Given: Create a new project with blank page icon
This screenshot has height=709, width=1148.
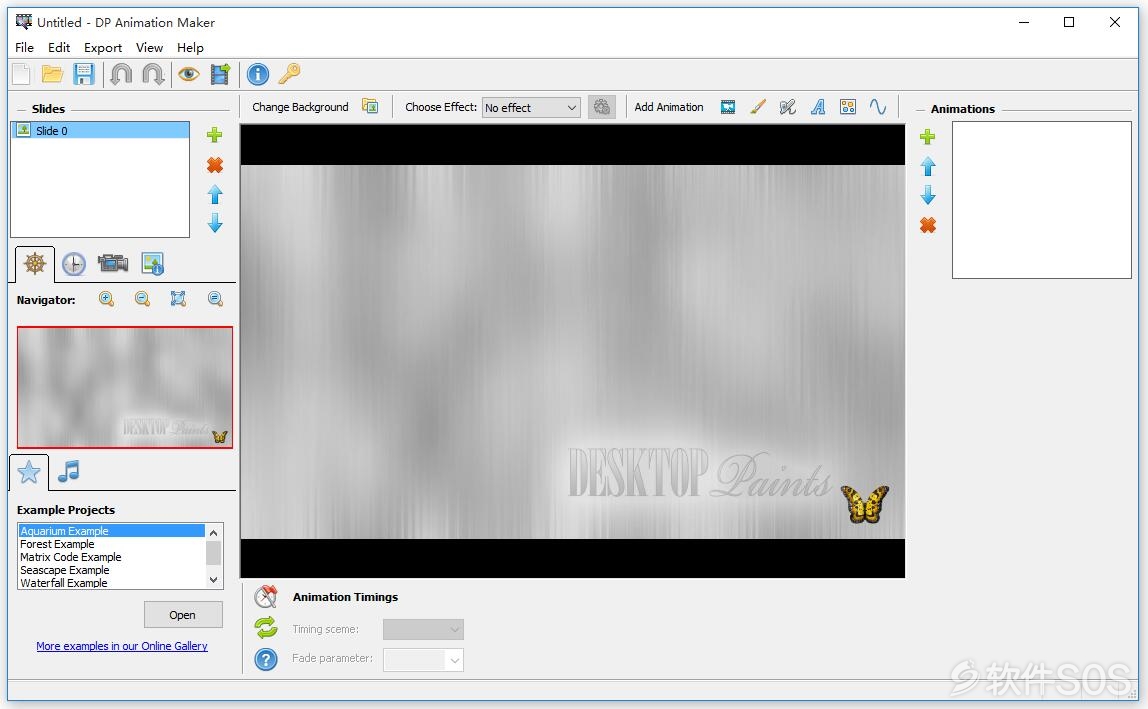Looking at the screenshot, I should pos(21,74).
